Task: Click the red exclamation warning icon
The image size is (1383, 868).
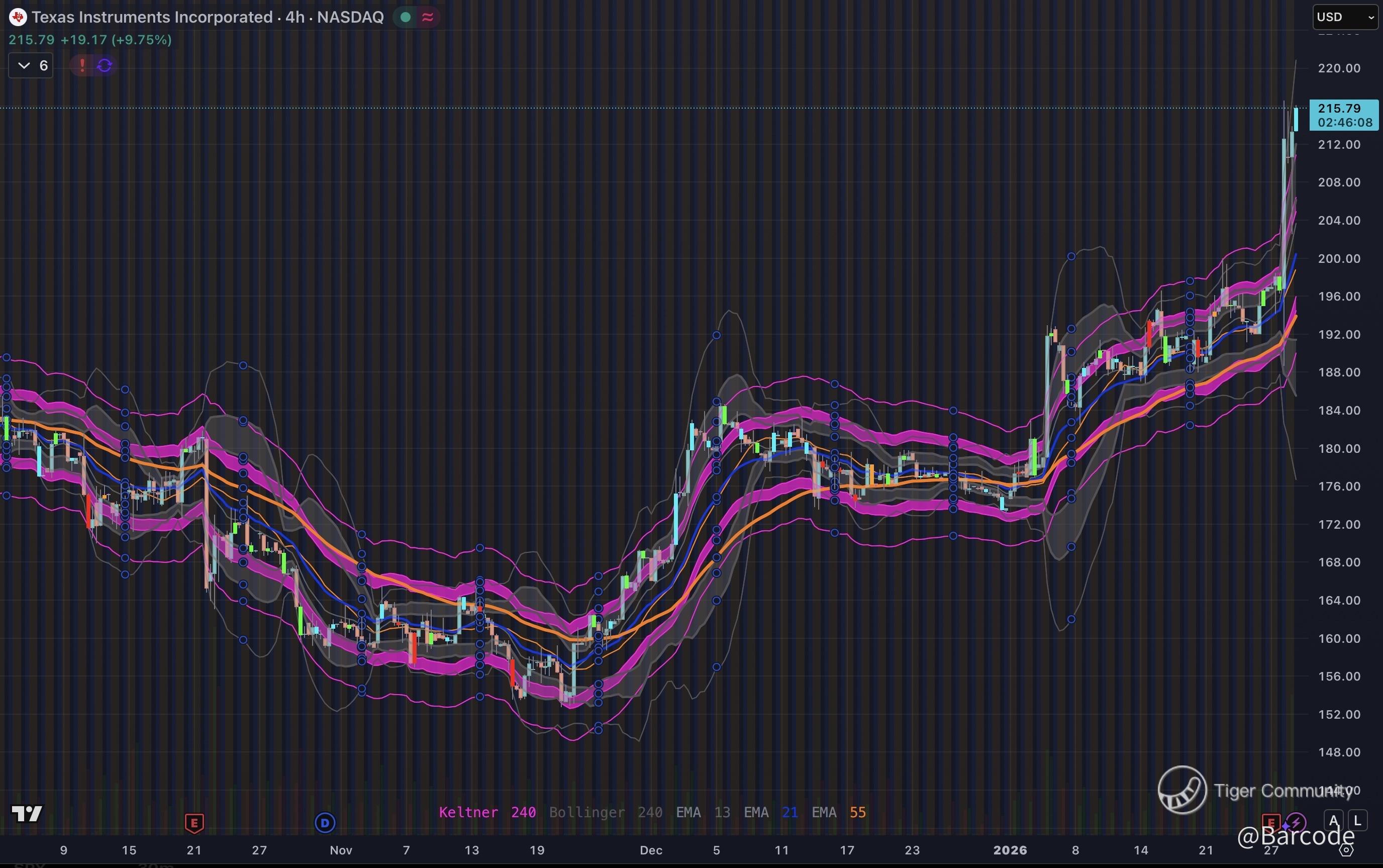Action: click(x=82, y=65)
